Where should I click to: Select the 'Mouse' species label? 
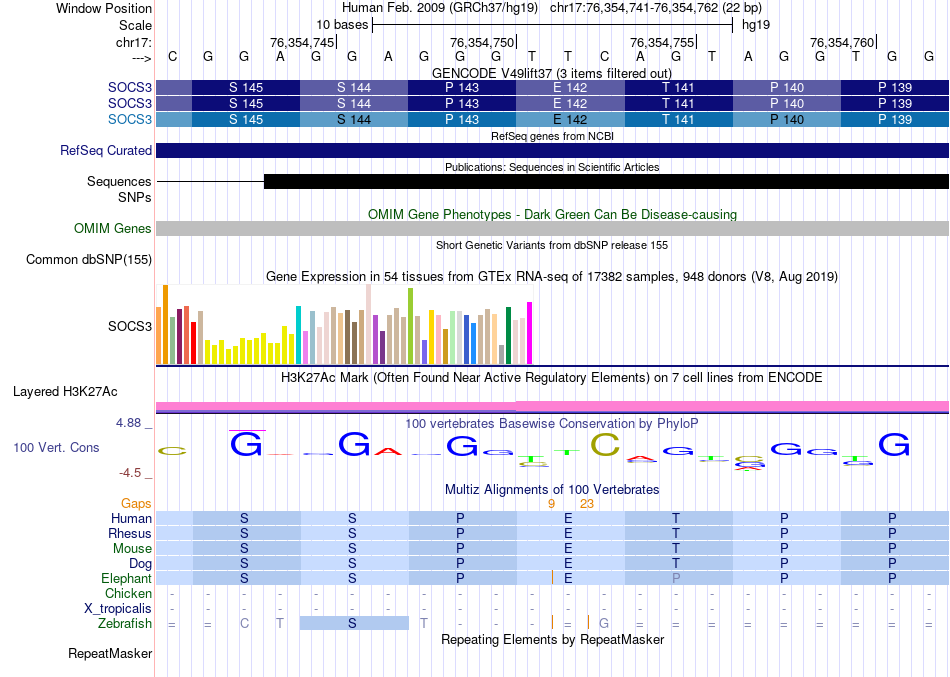point(132,549)
